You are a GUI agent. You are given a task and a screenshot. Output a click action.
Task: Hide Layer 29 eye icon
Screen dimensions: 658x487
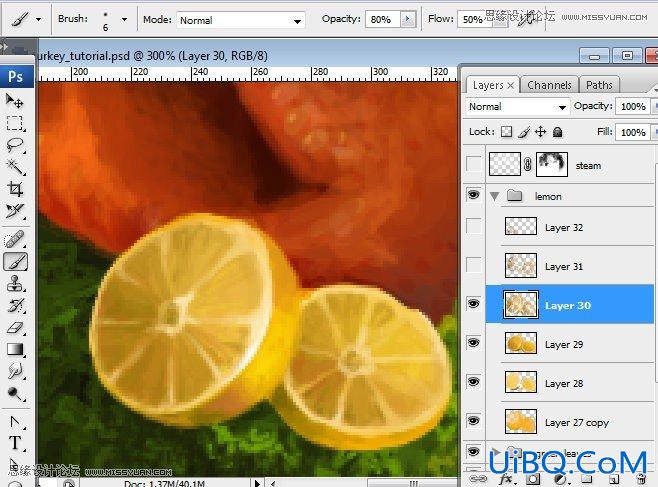pos(474,343)
